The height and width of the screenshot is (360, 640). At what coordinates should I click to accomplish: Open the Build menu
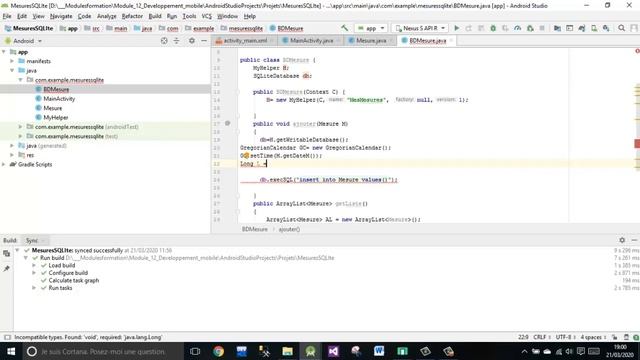pos(155,16)
